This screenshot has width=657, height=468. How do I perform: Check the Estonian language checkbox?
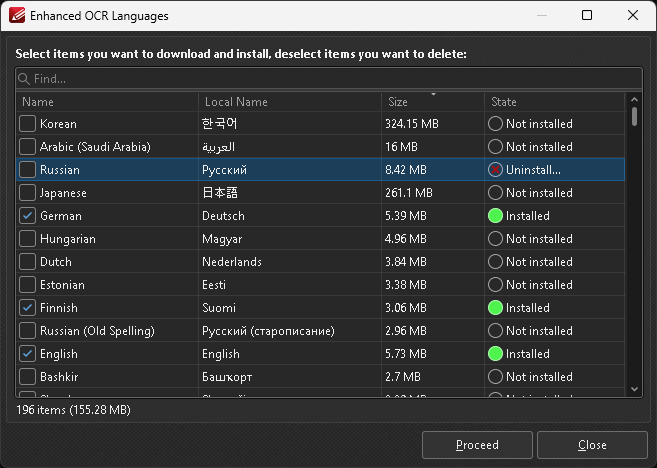[x=27, y=285]
